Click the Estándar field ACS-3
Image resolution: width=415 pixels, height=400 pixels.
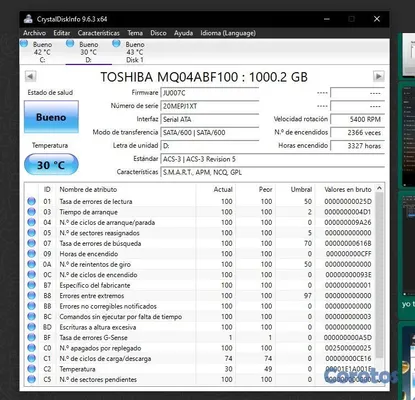pyautogui.click(x=273, y=159)
